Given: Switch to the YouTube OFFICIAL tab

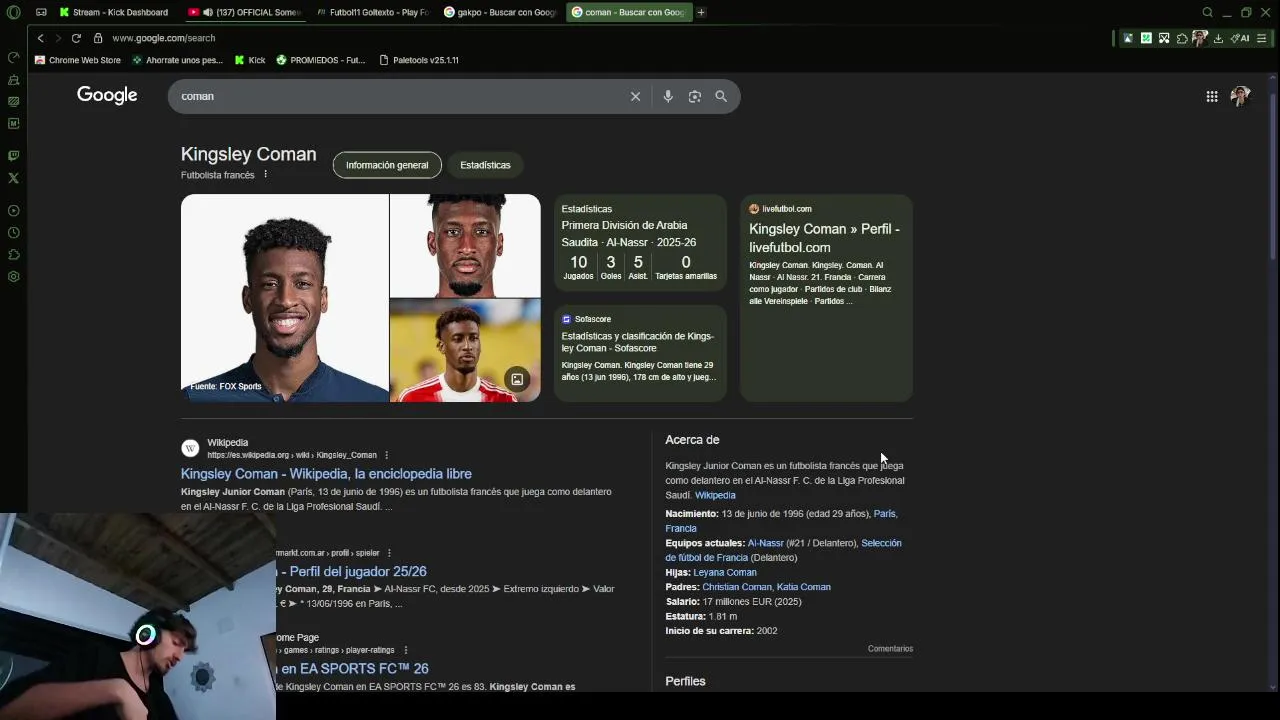Looking at the screenshot, I should (x=245, y=12).
